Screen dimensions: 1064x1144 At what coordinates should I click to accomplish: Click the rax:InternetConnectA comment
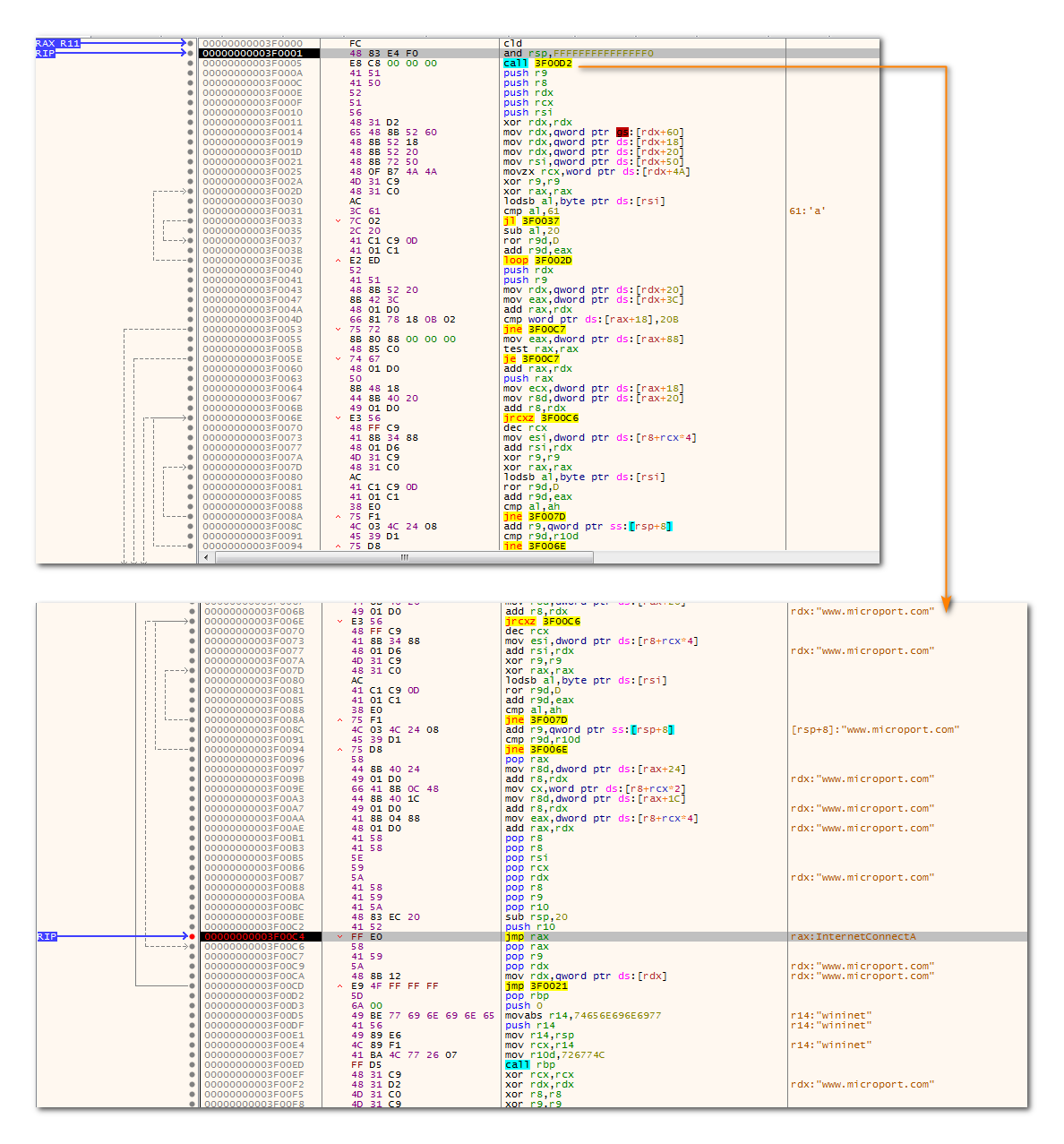[853, 937]
